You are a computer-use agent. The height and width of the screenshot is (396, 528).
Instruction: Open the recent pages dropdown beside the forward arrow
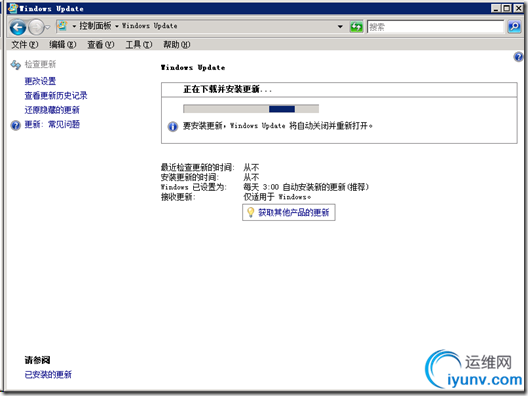tap(47, 27)
